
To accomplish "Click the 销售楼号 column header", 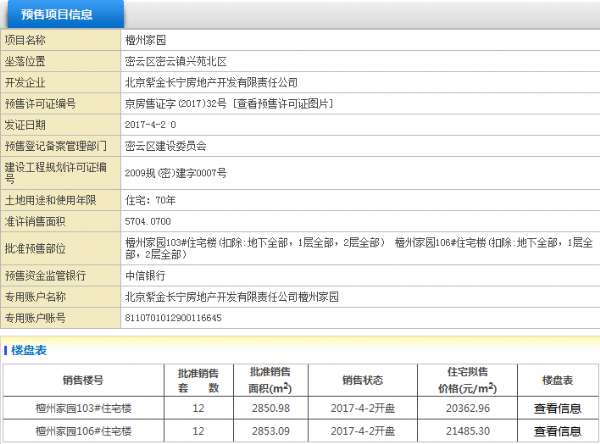I will 82,380.
